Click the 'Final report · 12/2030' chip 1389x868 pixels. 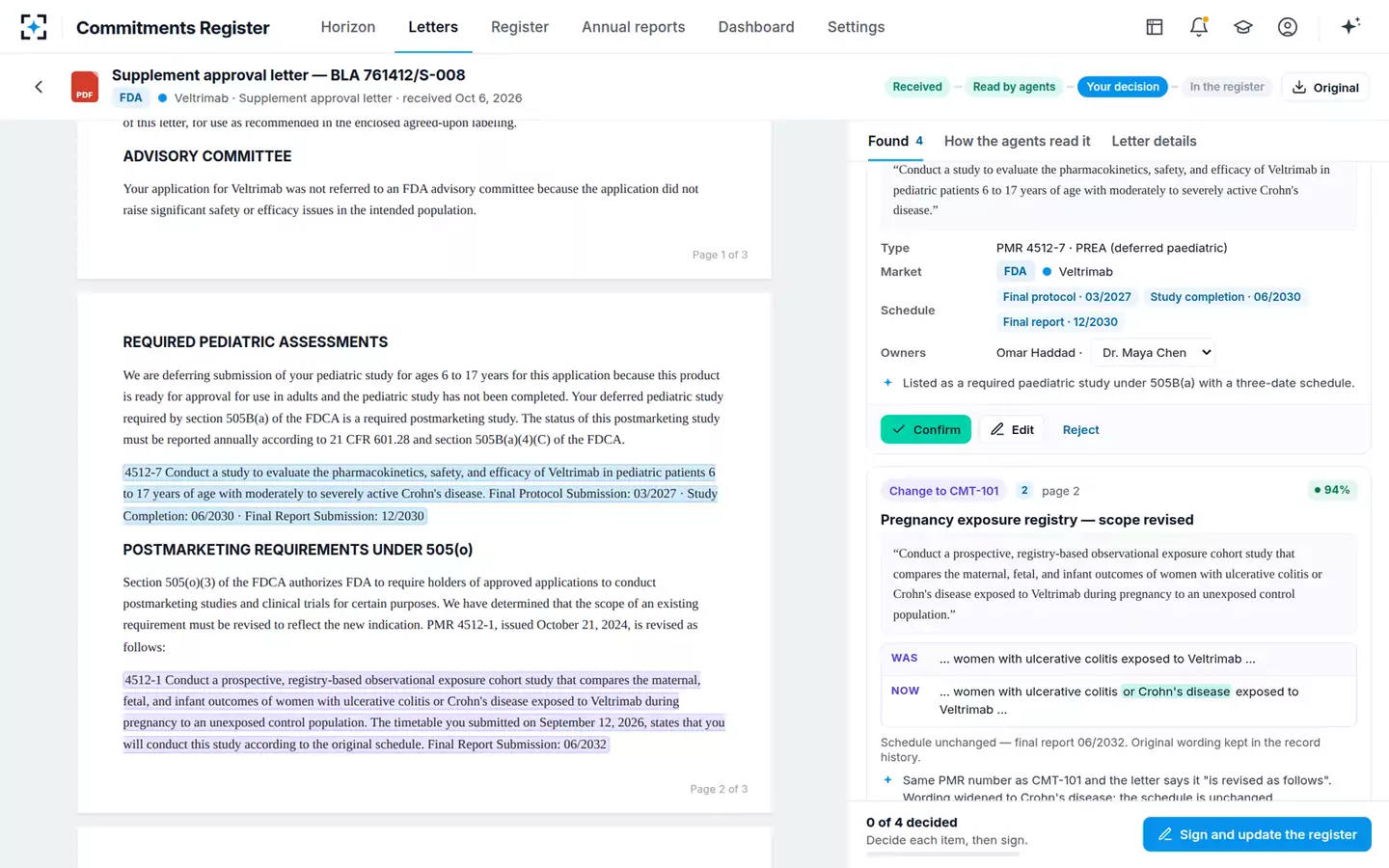(1060, 322)
